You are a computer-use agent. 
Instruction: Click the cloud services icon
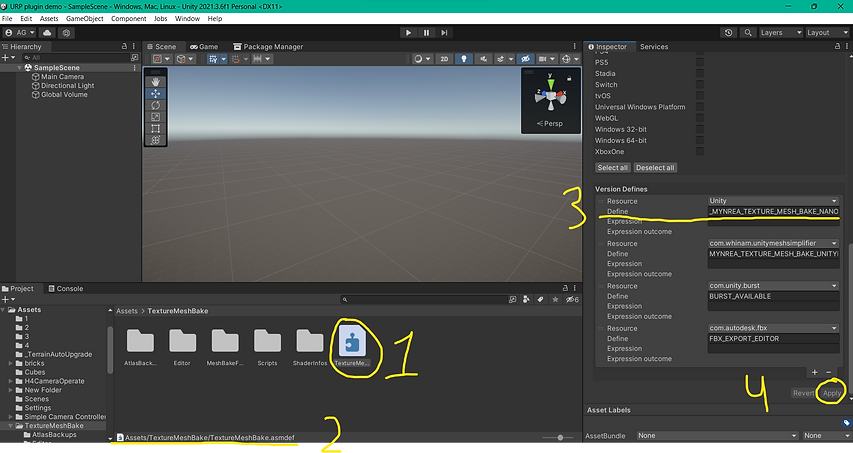tap(47, 33)
